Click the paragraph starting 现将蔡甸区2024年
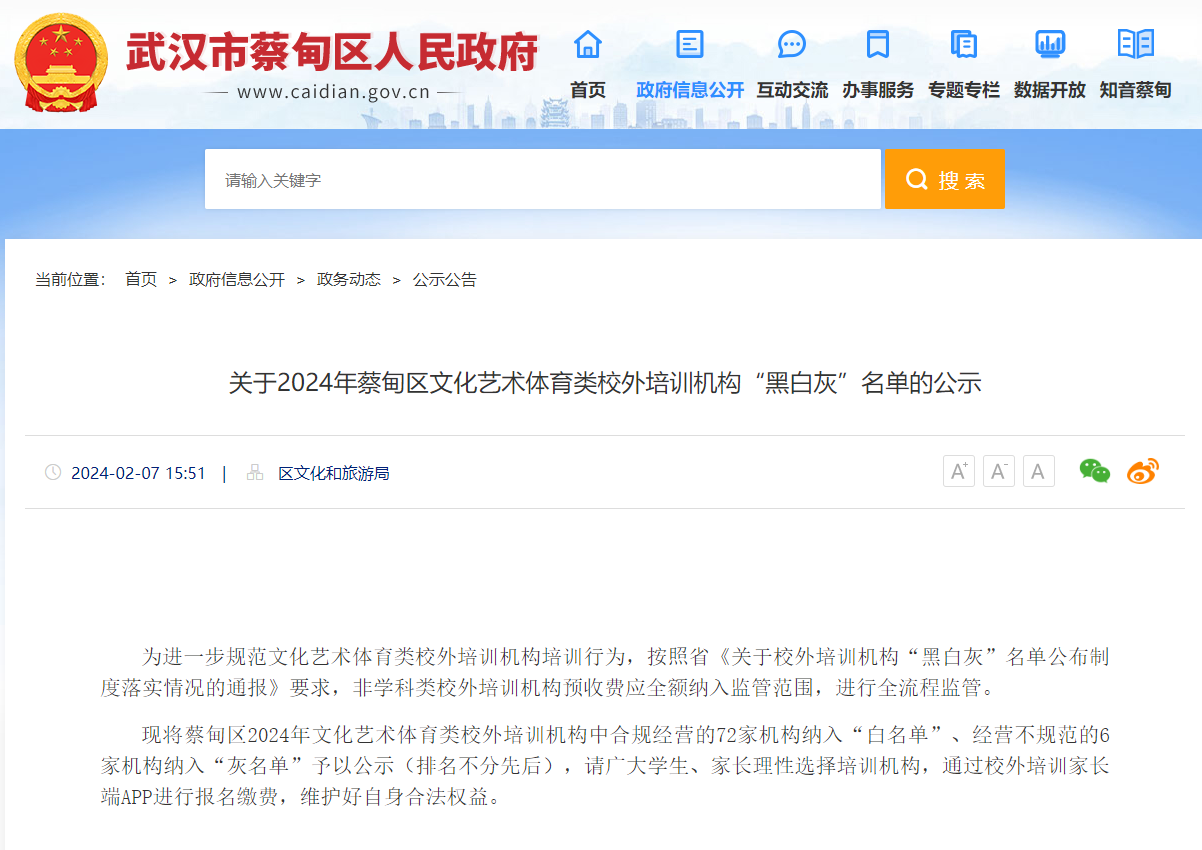Viewport: 1202px width, 850px height. point(605,767)
